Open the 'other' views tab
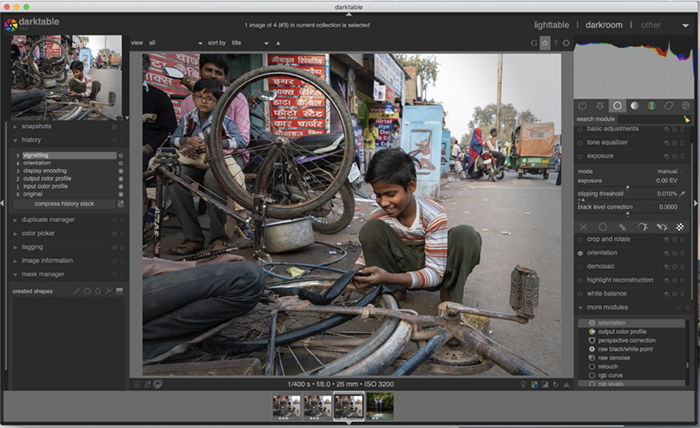The height and width of the screenshot is (428, 700). [x=651, y=25]
